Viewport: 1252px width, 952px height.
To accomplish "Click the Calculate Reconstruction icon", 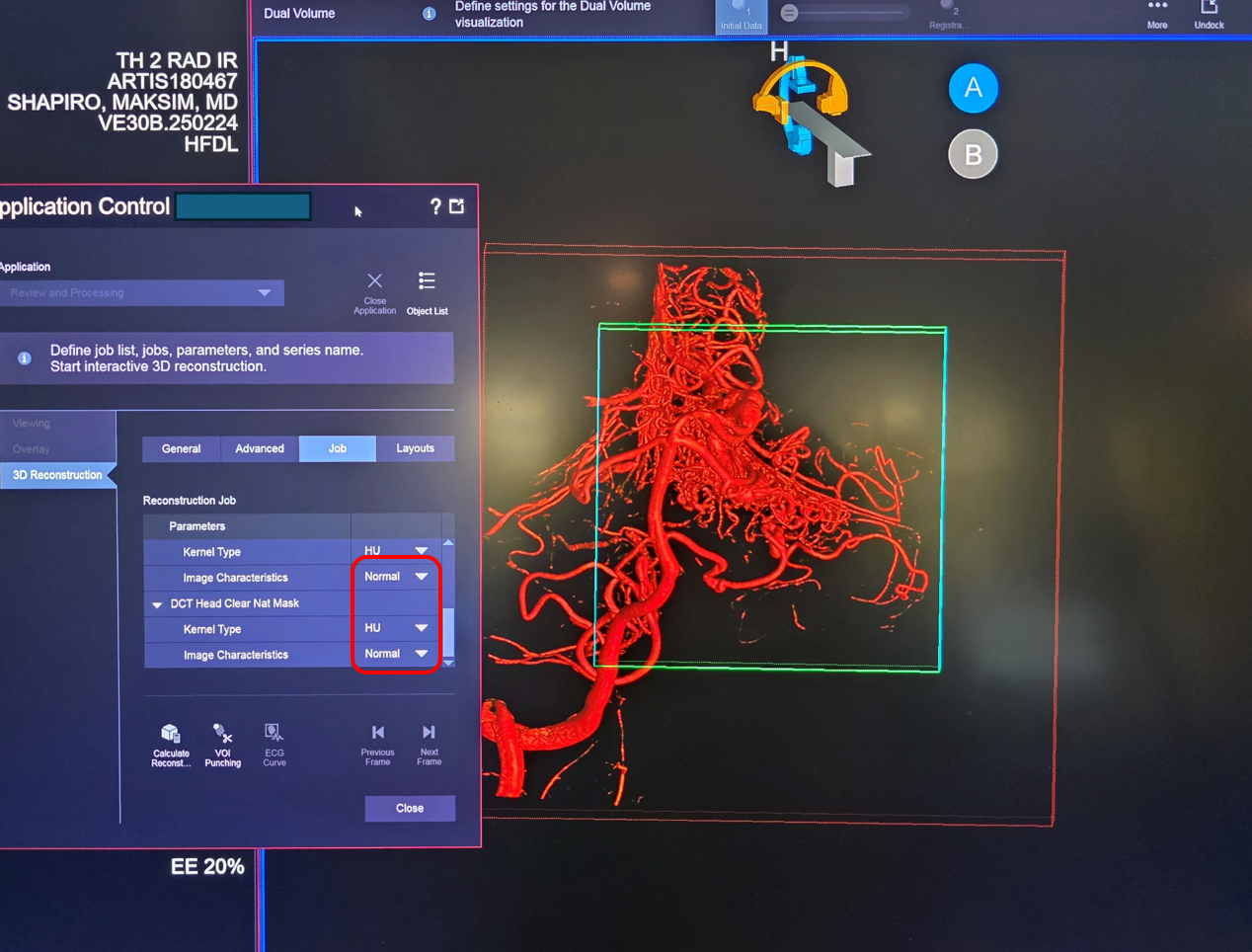I will [171, 735].
